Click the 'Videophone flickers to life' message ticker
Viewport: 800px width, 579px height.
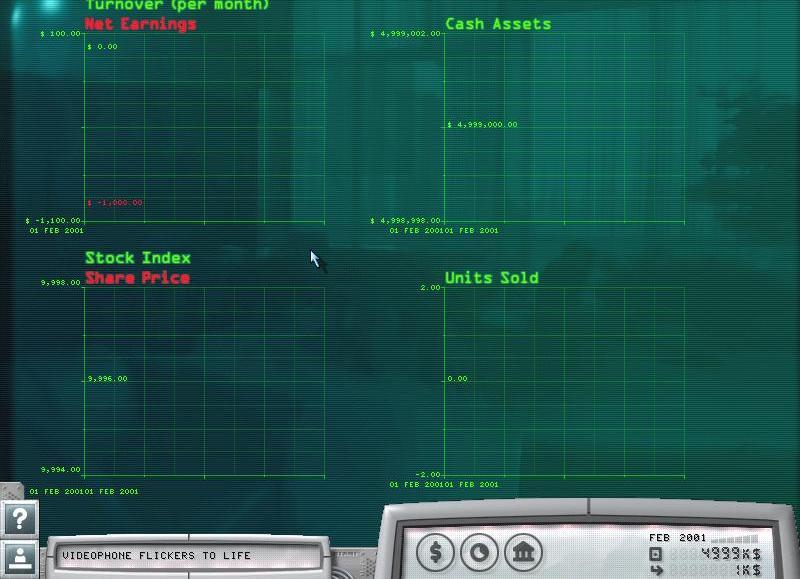point(186,555)
